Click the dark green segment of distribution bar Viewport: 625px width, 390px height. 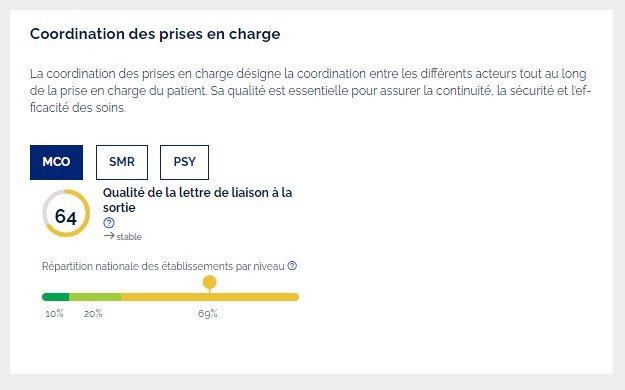point(55,297)
